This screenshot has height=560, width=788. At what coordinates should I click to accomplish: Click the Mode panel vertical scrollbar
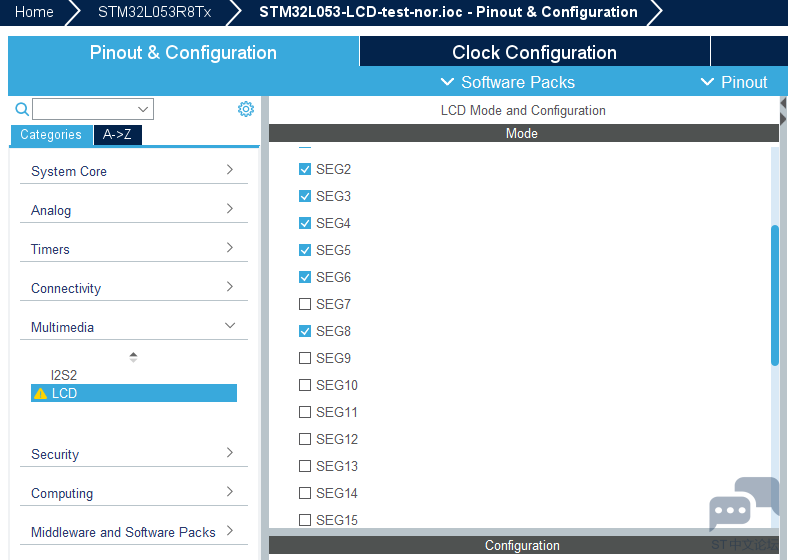point(775,295)
